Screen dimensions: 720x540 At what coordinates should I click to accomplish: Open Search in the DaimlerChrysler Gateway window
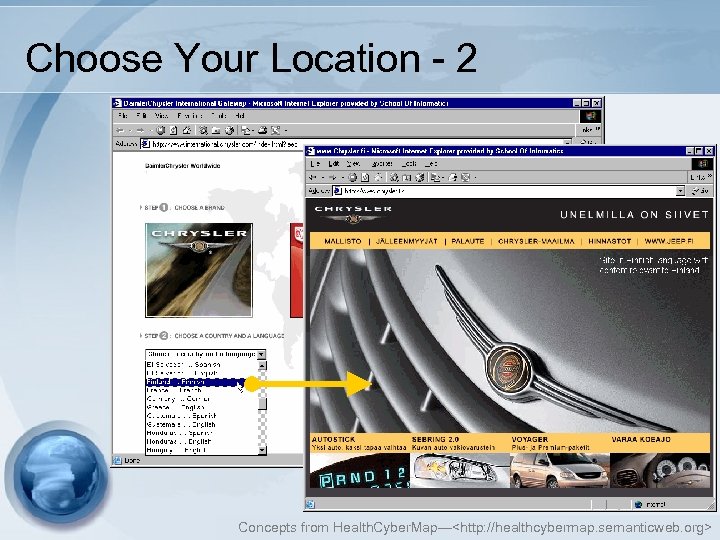click(203, 130)
